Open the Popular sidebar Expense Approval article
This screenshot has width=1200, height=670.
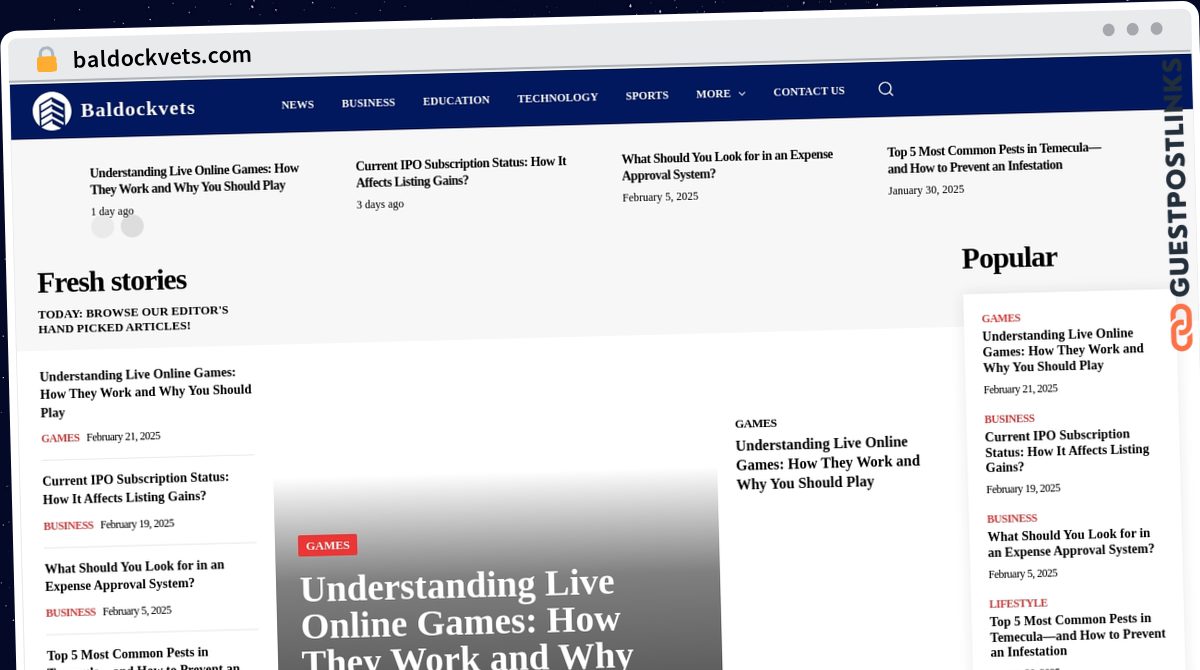click(x=1071, y=542)
